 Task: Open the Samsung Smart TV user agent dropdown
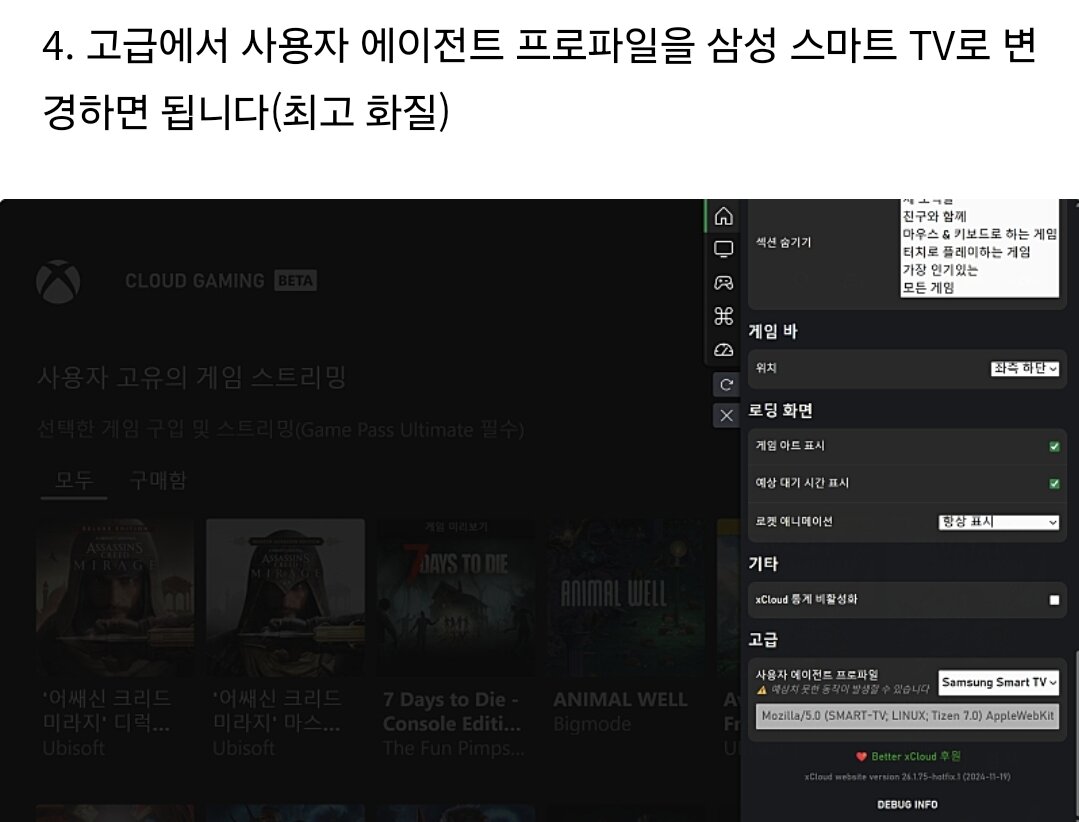pyautogui.click(x=998, y=682)
